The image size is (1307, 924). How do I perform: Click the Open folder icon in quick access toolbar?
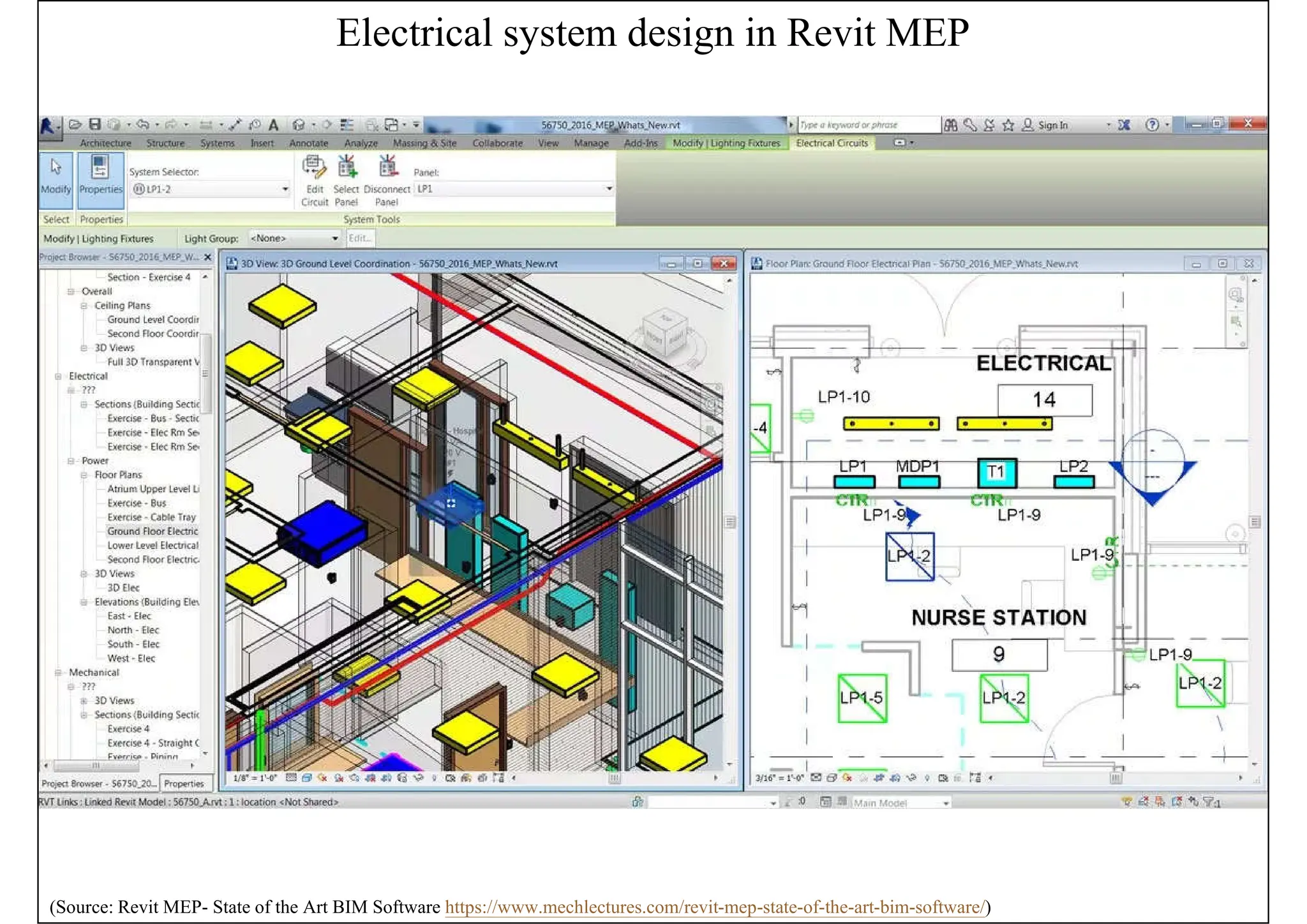pyautogui.click(x=75, y=124)
